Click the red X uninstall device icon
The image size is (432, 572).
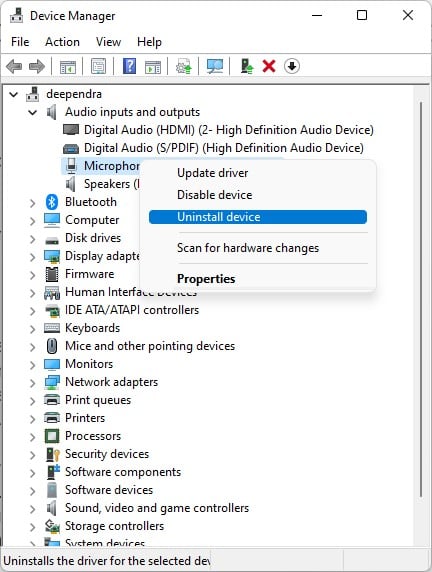(x=269, y=66)
